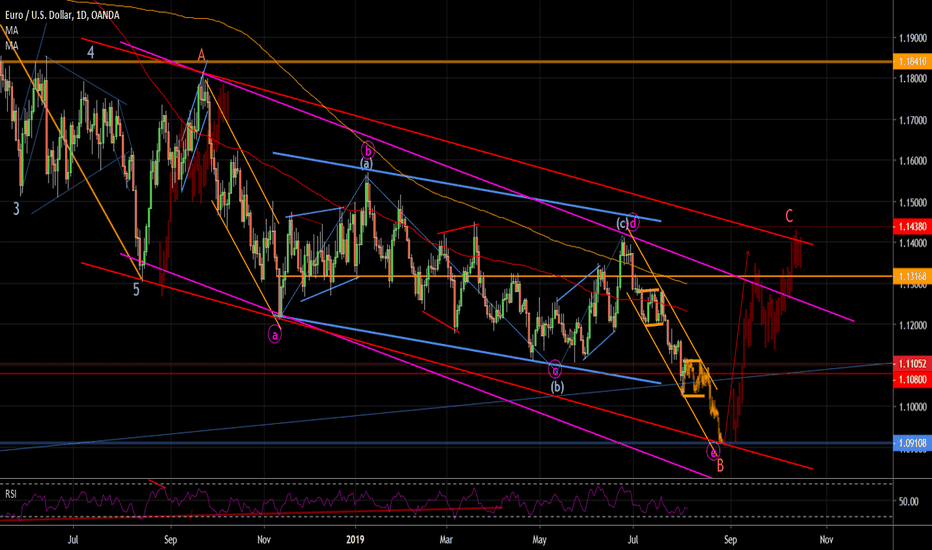Click the 1.17000 price axis value
The height and width of the screenshot is (550, 932).
tap(913, 120)
